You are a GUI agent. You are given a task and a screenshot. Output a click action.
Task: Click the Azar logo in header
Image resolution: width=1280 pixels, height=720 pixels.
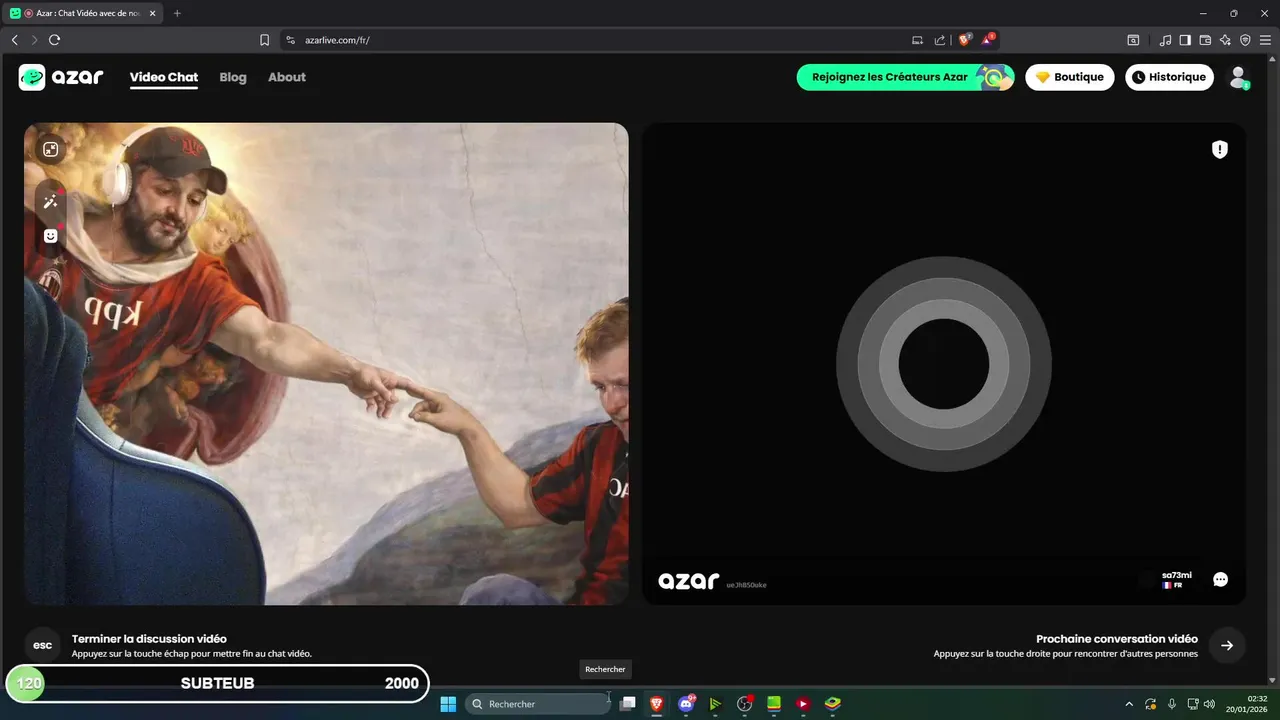tap(60, 77)
